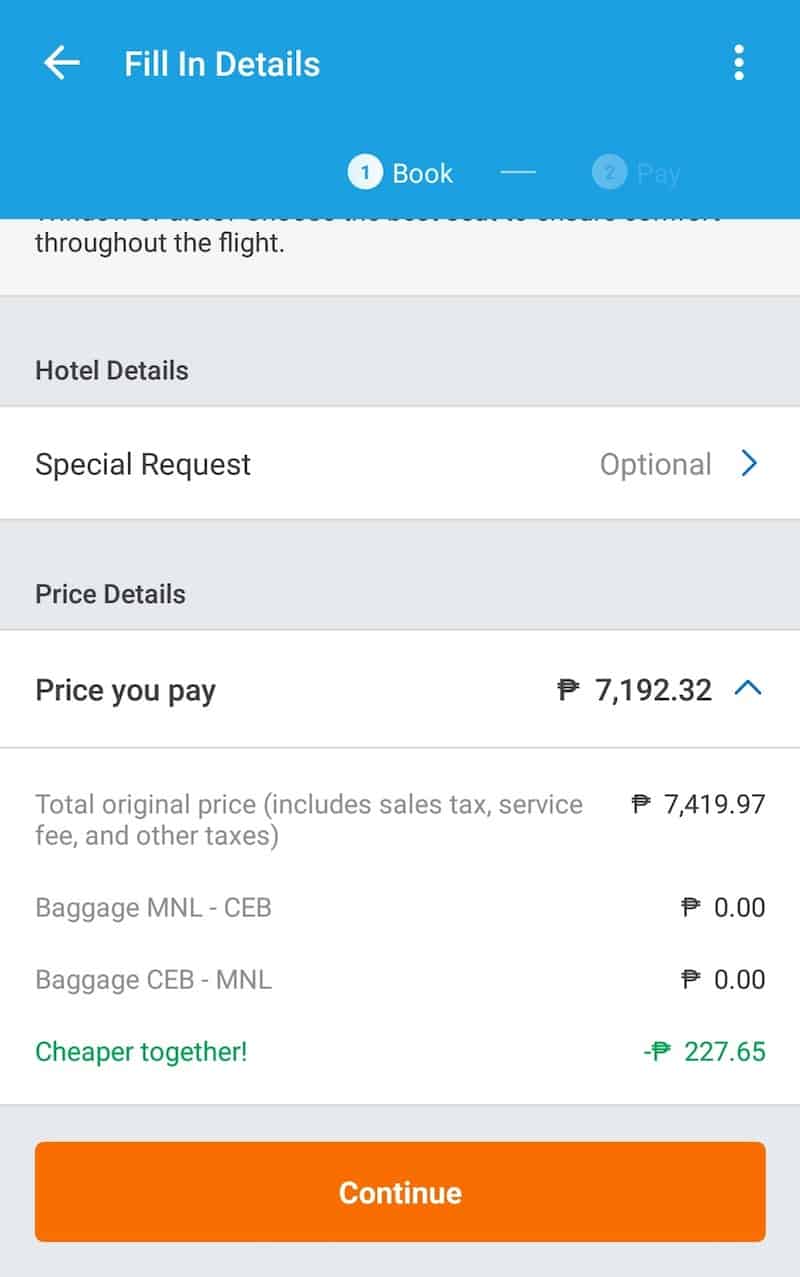
Task: Select the Baggage MNL - CEB line
Action: pyautogui.click(x=153, y=908)
